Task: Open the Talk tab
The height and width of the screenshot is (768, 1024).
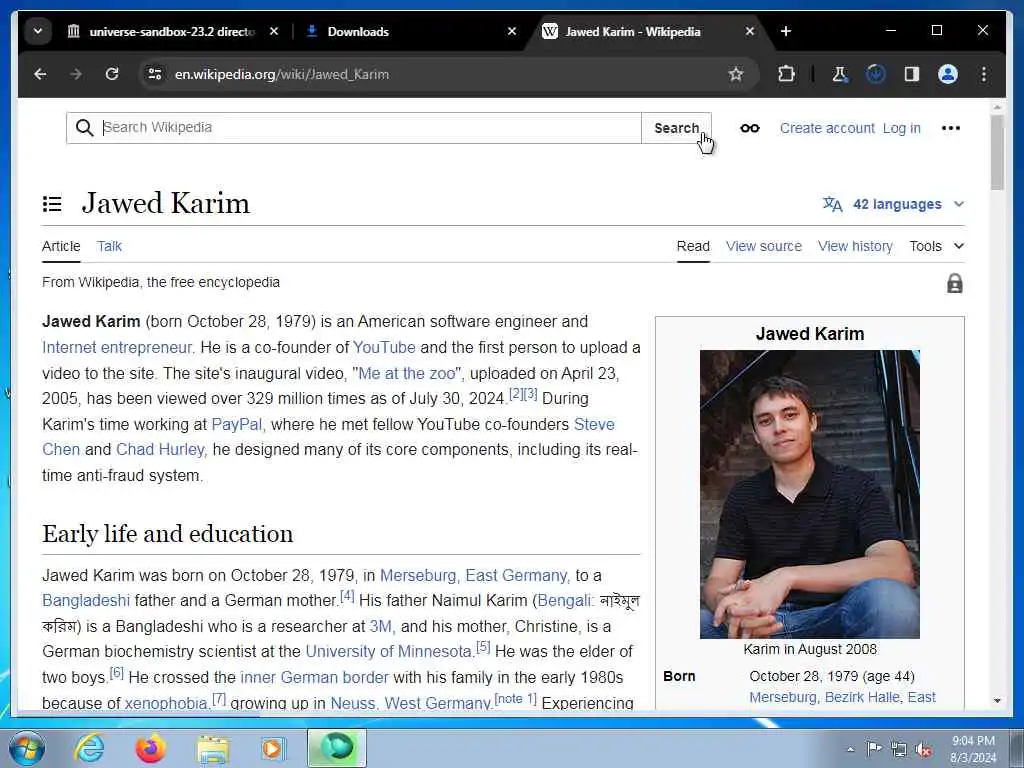Action: pyautogui.click(x=109, y=246)
